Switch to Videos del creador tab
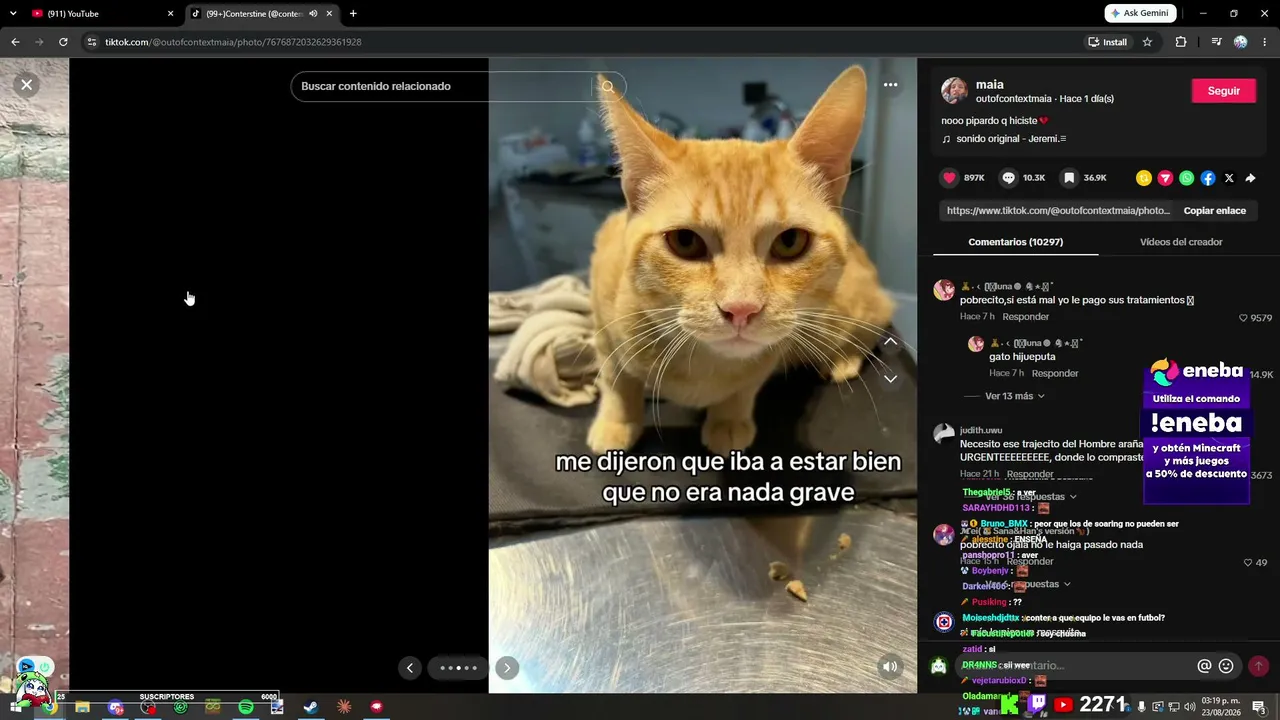The width and height of the screenshot is (1280, 720). pos(1181,242)
